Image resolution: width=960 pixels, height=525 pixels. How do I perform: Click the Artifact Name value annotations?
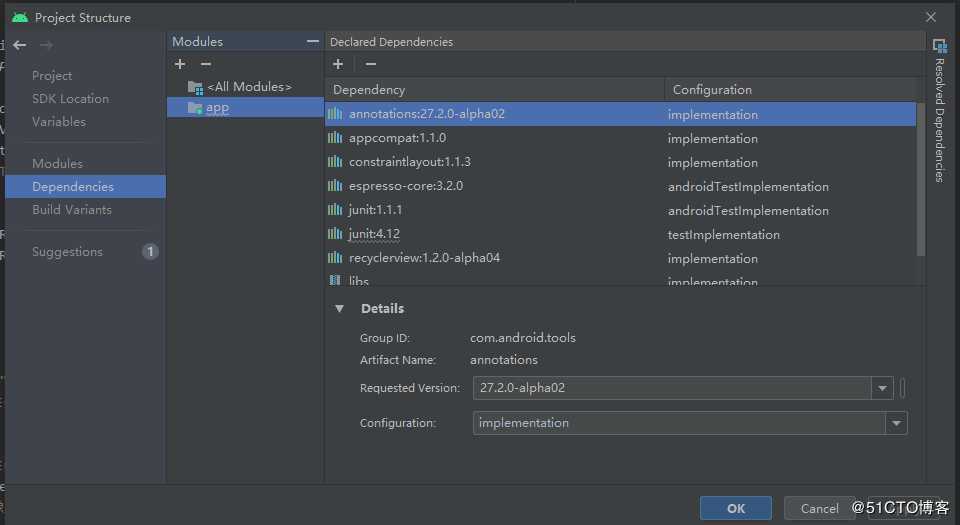click(504, 360)
